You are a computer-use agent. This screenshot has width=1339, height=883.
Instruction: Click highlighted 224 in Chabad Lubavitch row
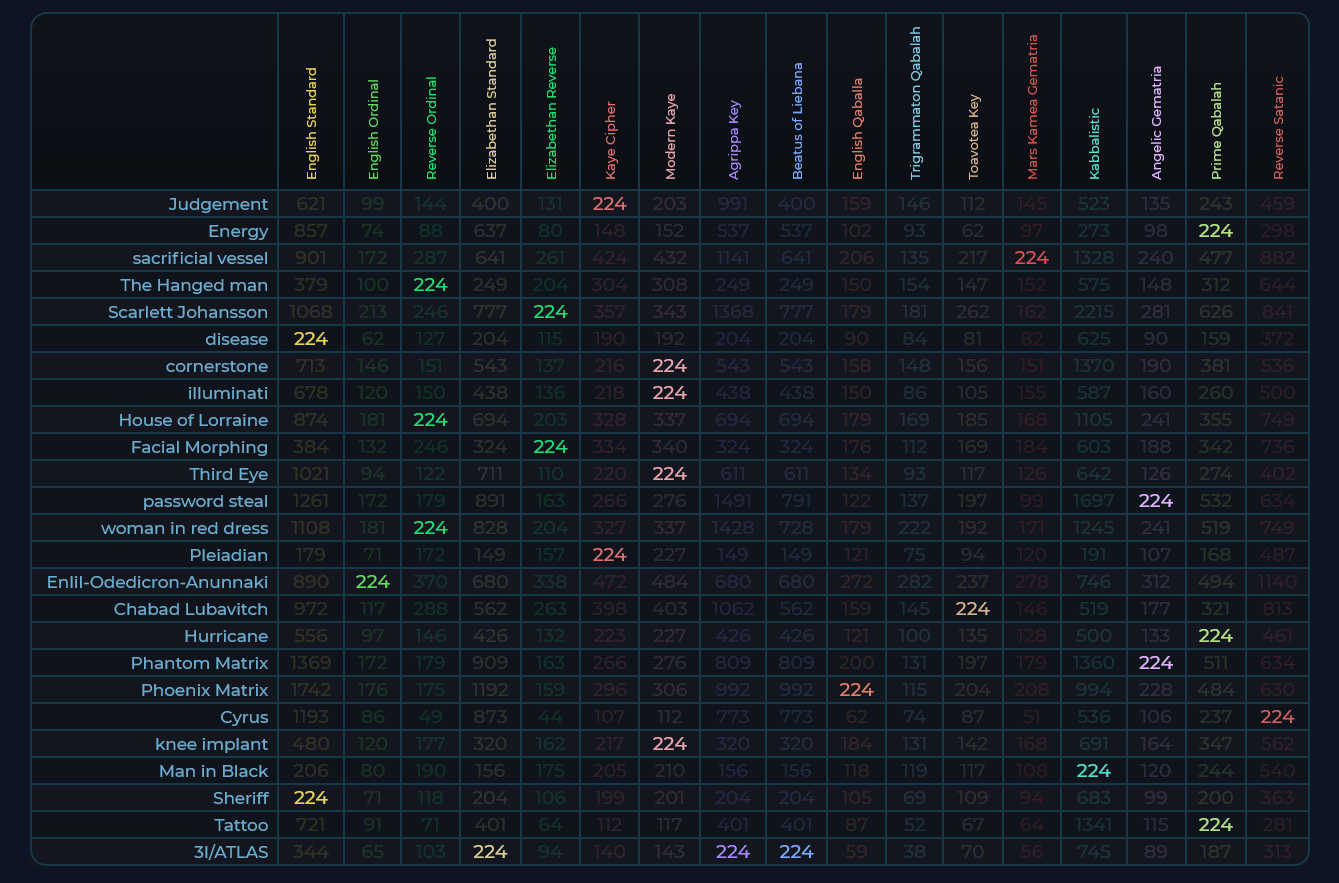click(x=973, y=609)
